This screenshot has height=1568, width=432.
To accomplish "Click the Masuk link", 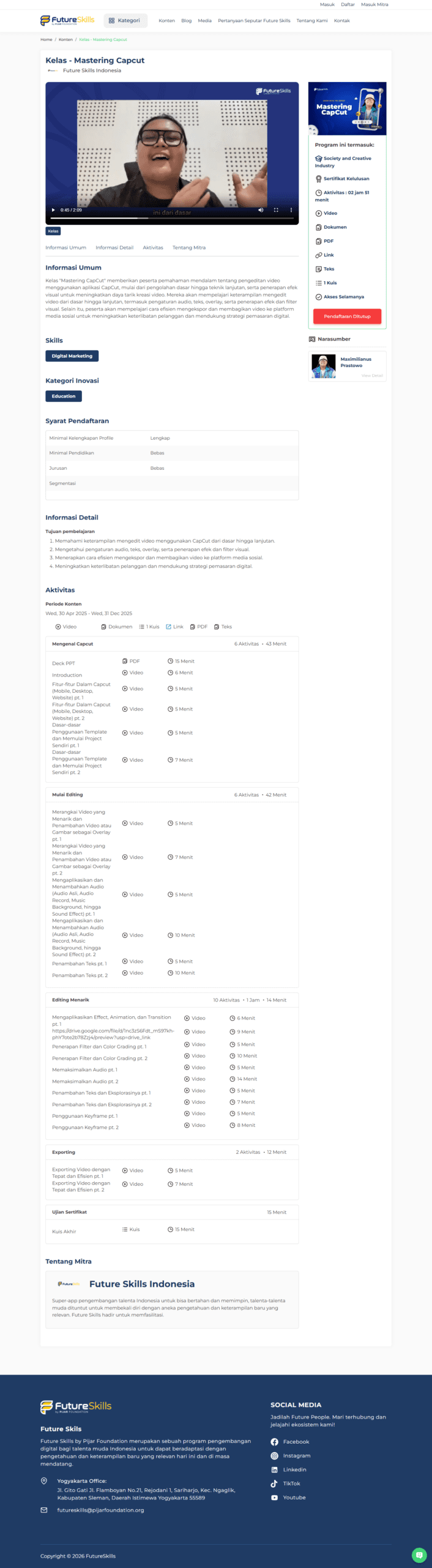I will click(x=327, y=4).
